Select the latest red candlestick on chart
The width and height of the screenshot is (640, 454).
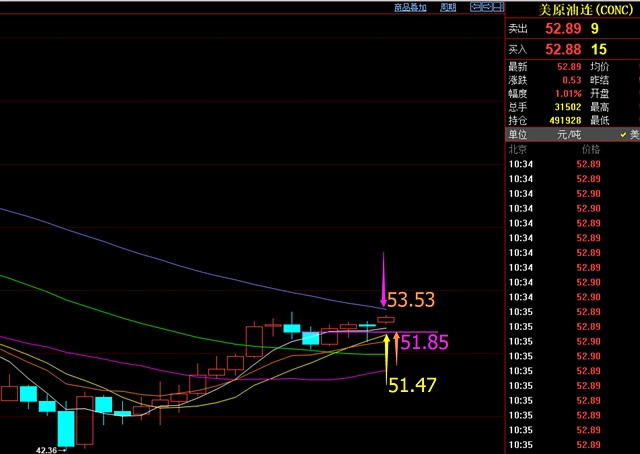tap(386, 320)
